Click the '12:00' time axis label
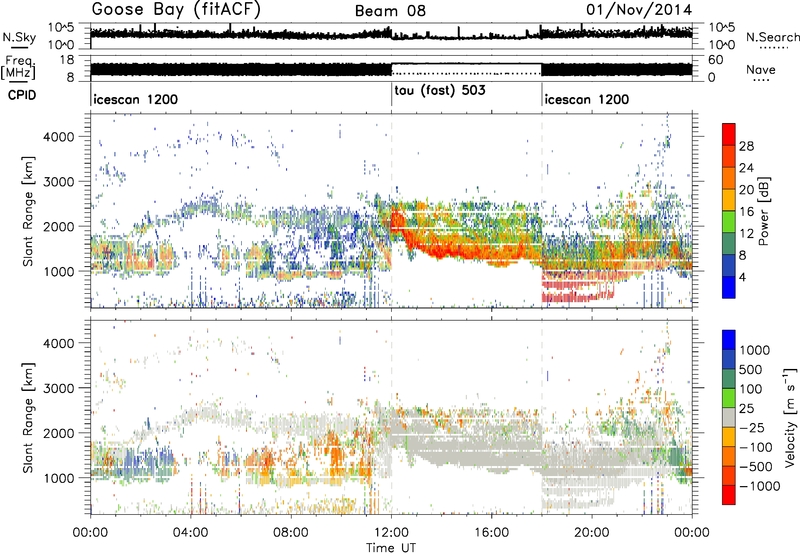 391,533
